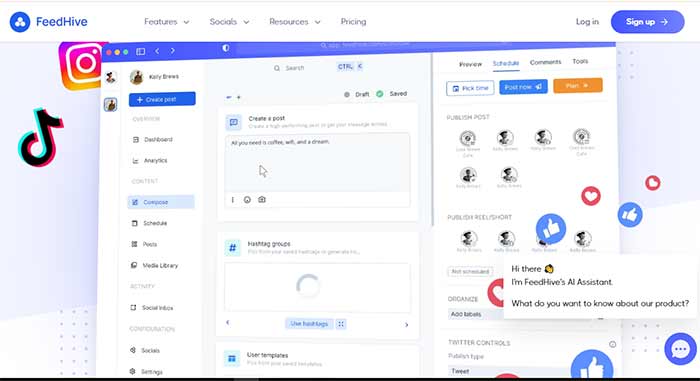
Task: Select Compose in the sidebar
Action: [161, 202]
